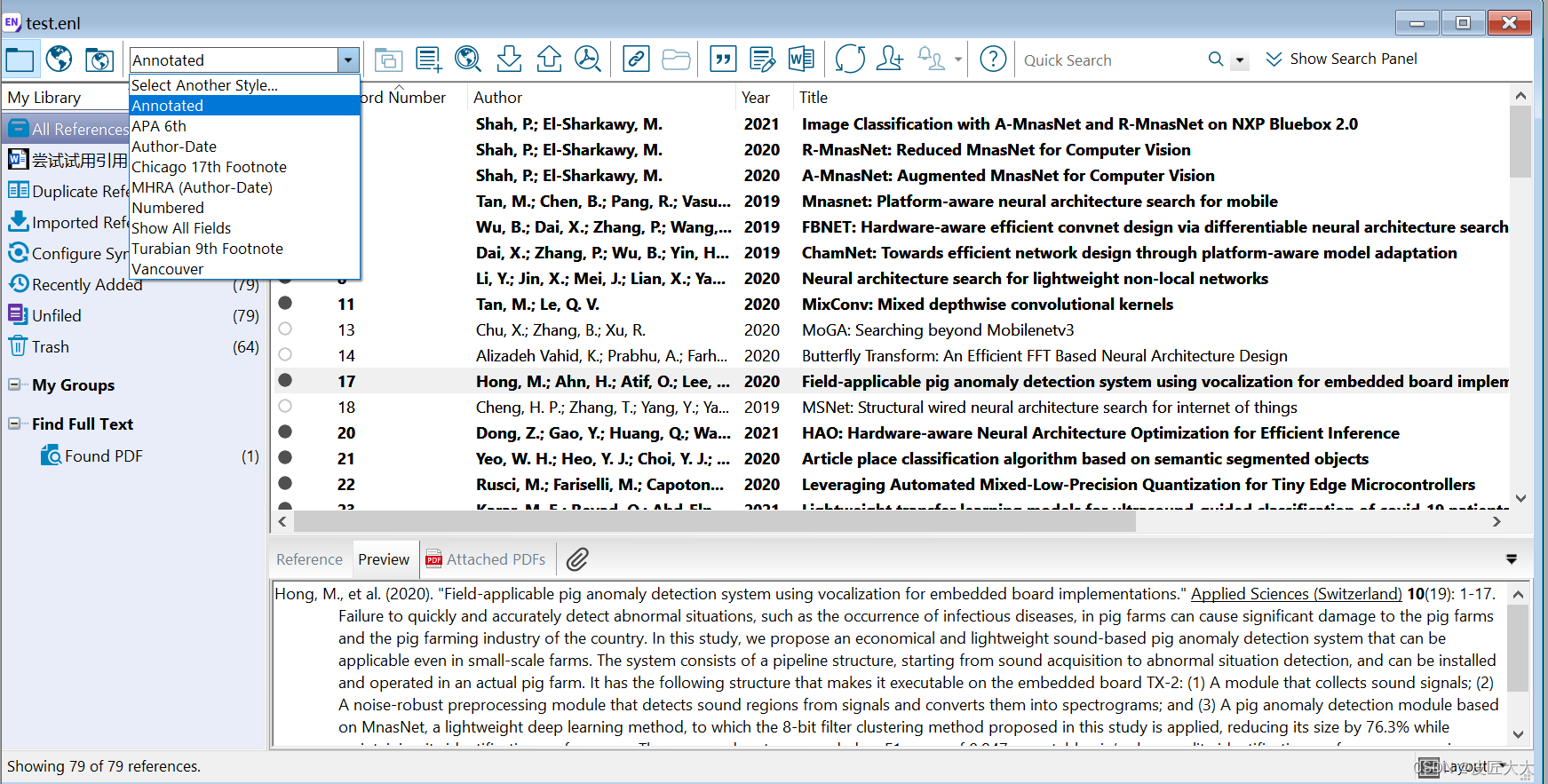Click the Import down-arrow icon
This screenshot has height=784, width=1548.
(509, 59)
